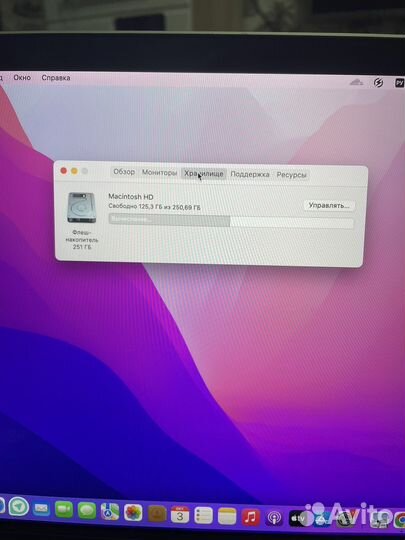The width and height of the screenshot is (405, 540).
Task: Launch FaceTime from the Dock
Action: click(x=64, y=509)
